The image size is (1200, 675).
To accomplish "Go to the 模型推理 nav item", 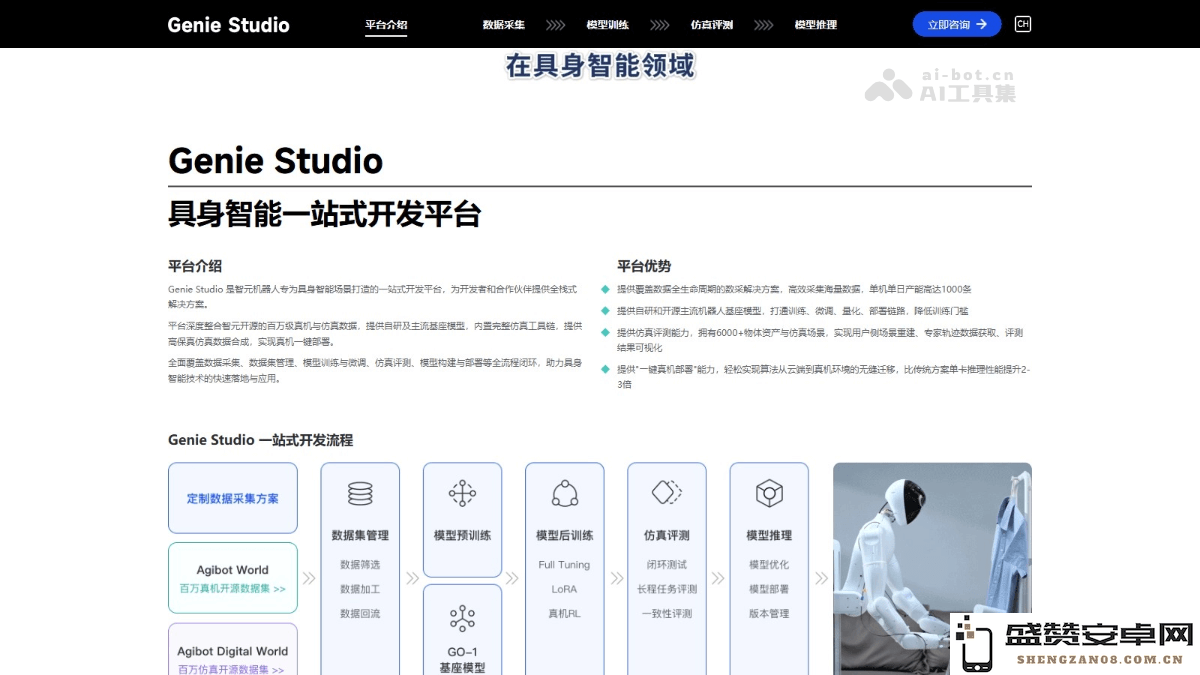I will point(815,25).
